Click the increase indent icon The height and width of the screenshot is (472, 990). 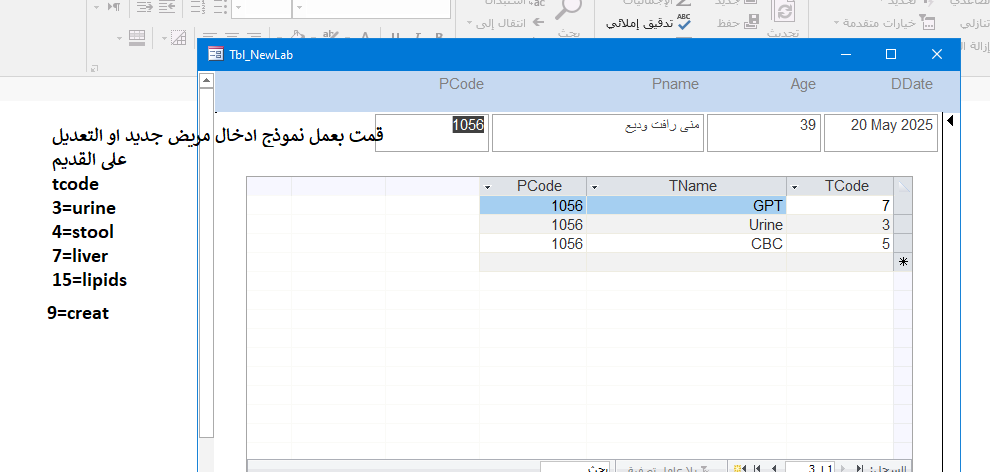click(144, 7)
